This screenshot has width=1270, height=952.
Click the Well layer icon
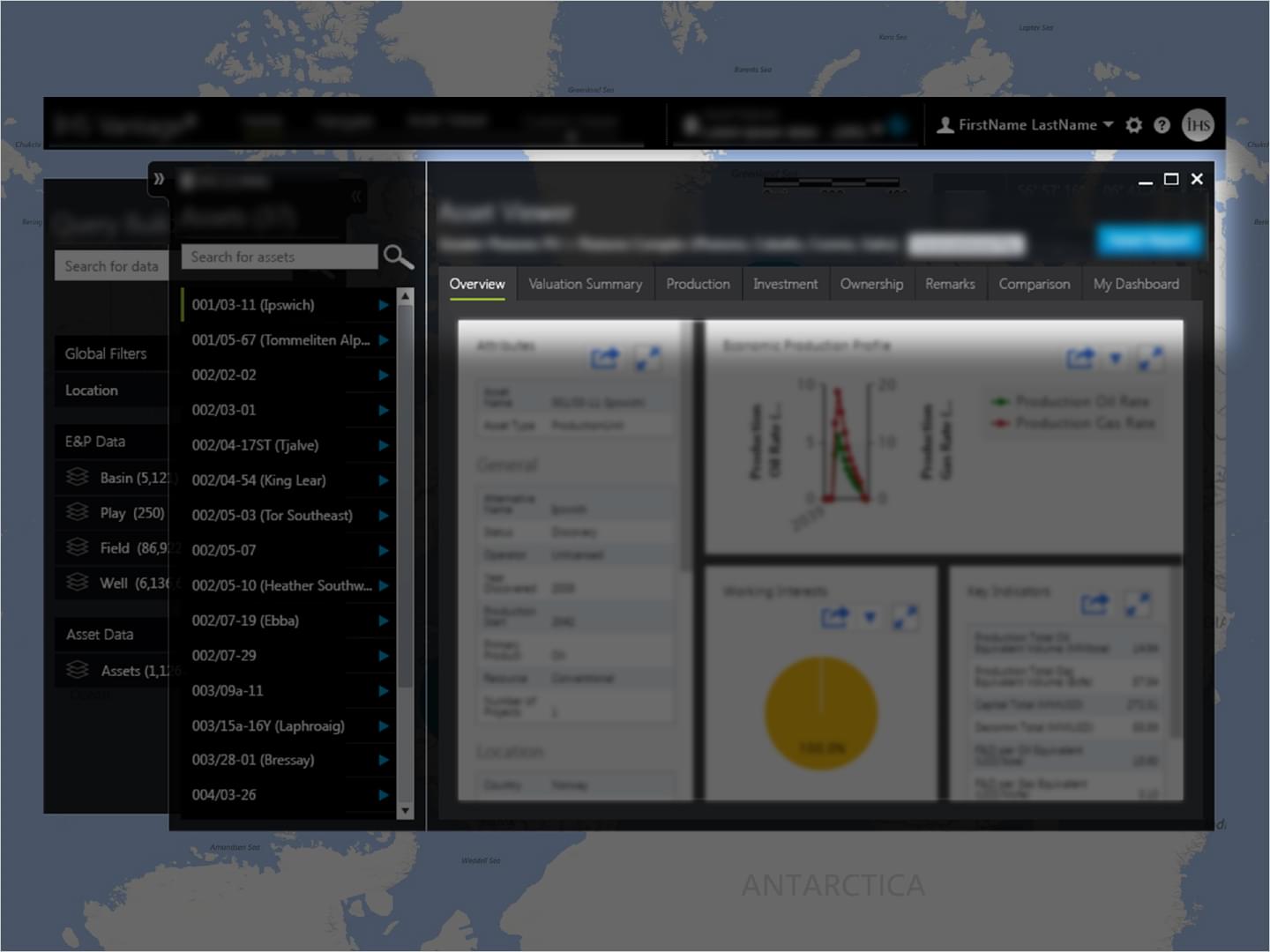coord(78,583)
